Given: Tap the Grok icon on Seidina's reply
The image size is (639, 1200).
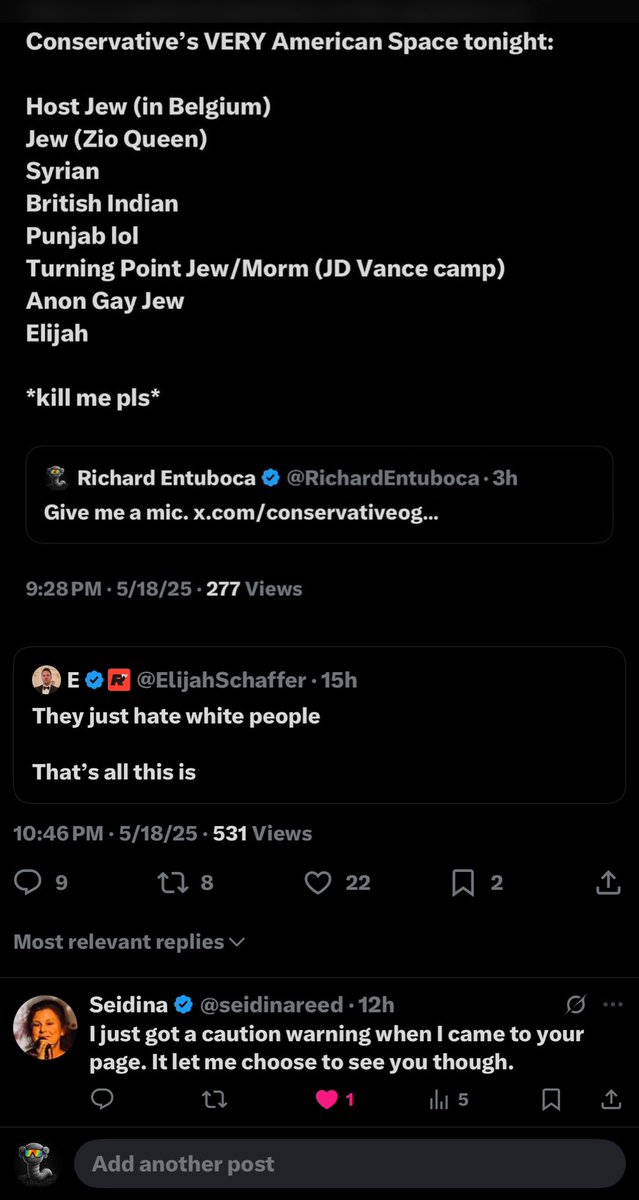Looking at the screenshot, I should 575,1004.
